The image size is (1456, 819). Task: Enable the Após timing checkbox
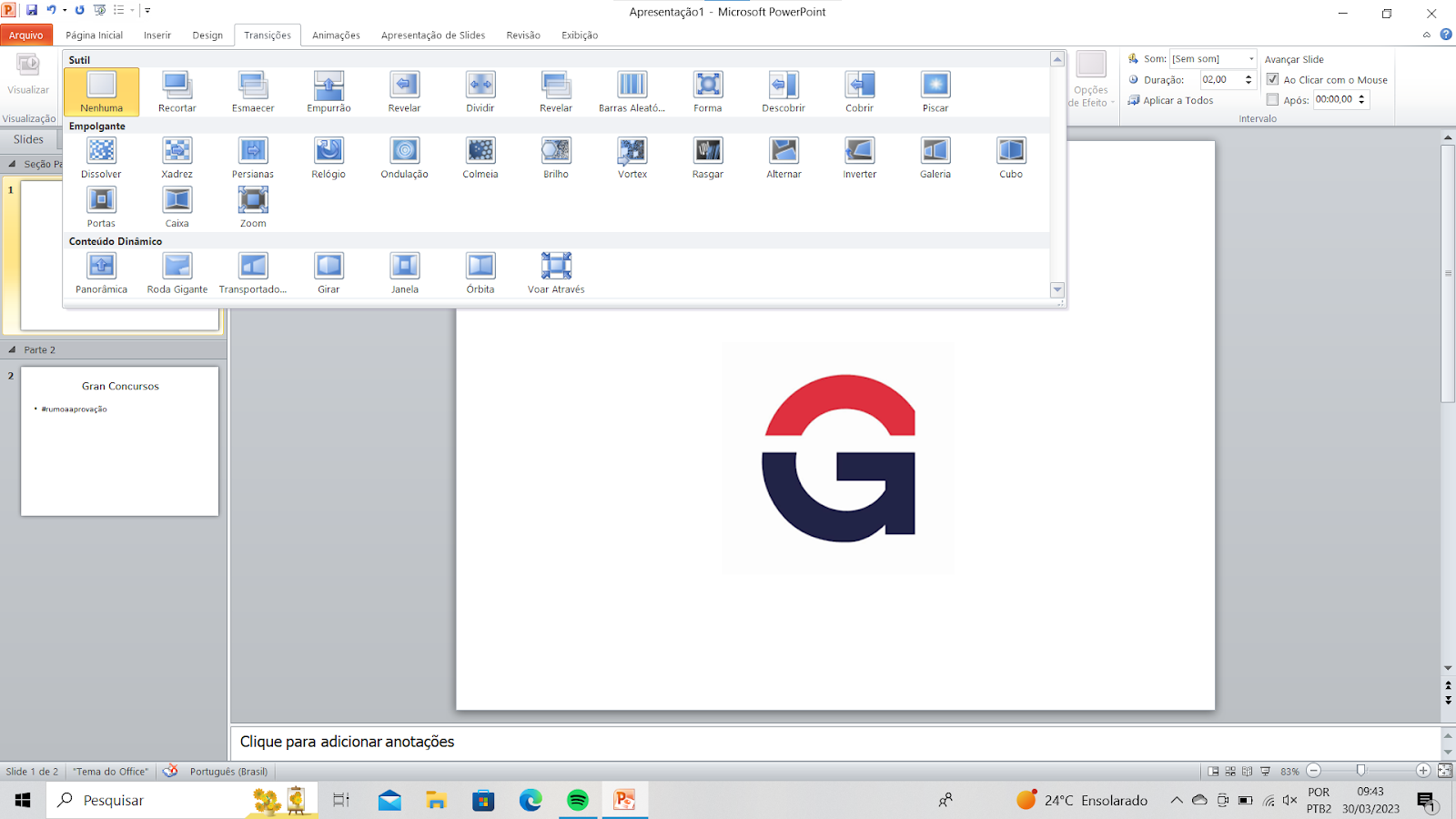pyautogui.click(x=1272, y=99)
